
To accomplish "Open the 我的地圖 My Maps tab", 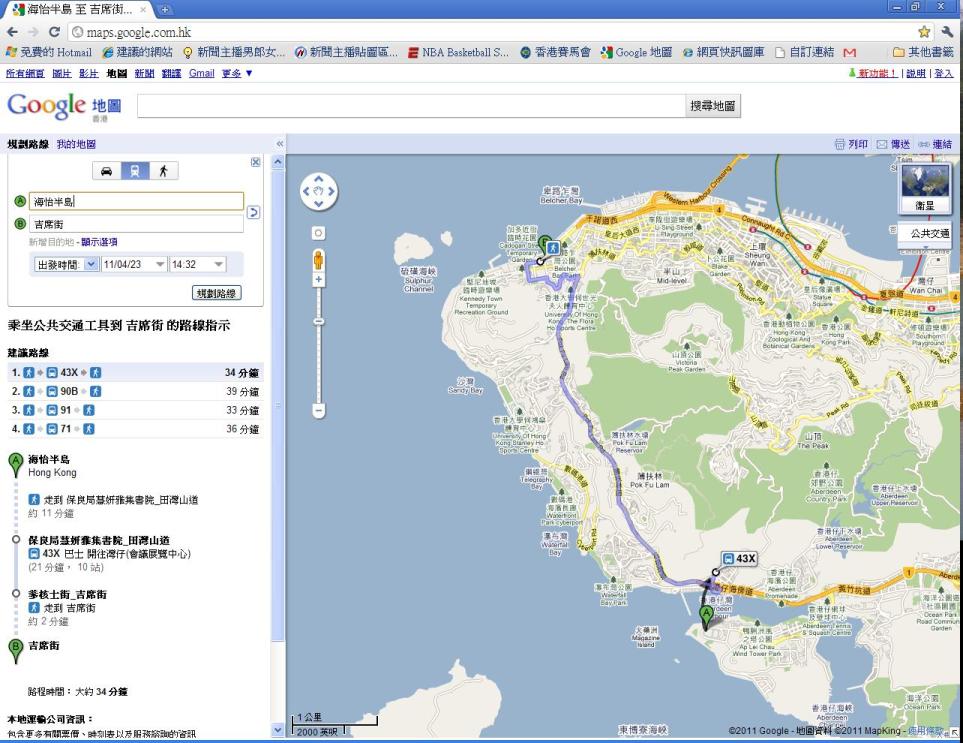I will click(76, 144).
